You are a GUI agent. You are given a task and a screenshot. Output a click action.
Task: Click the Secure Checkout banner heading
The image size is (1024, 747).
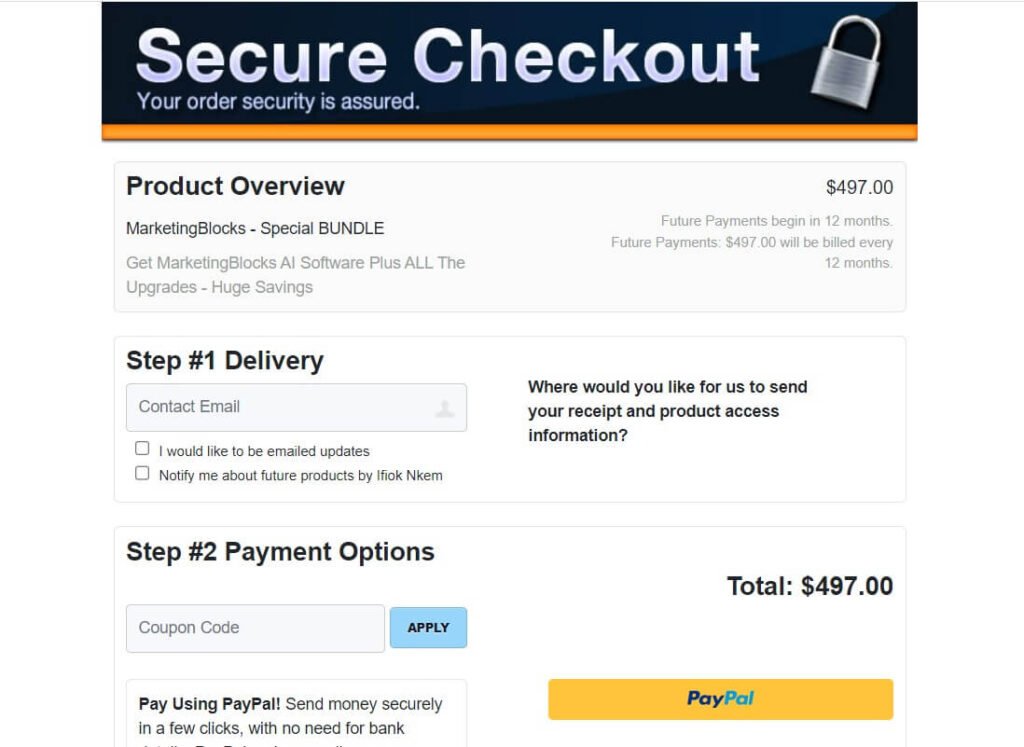pos(448,56)
